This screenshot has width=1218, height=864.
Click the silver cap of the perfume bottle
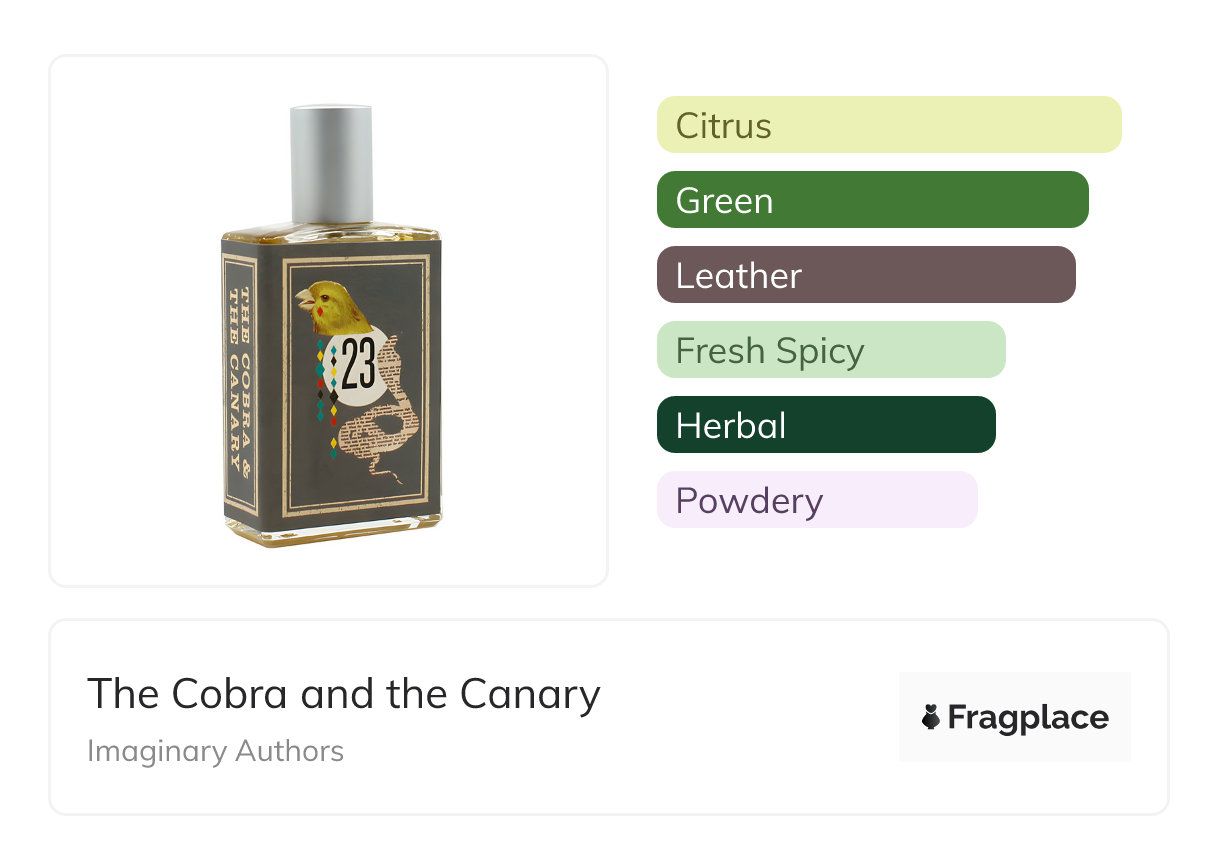331,163
